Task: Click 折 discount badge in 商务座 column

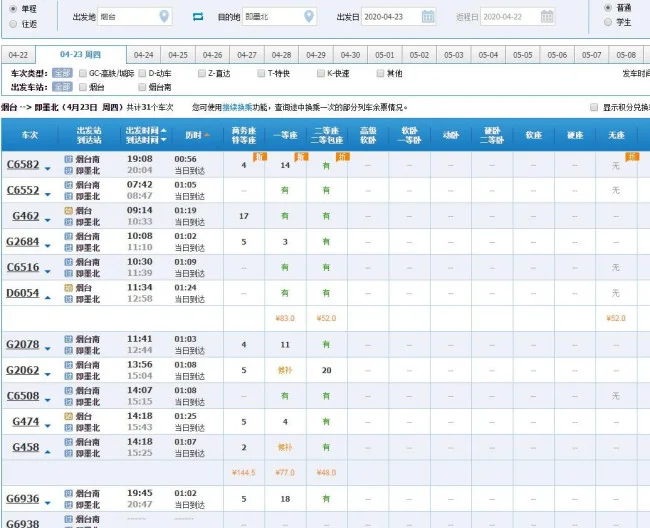Action: [260, 157]
